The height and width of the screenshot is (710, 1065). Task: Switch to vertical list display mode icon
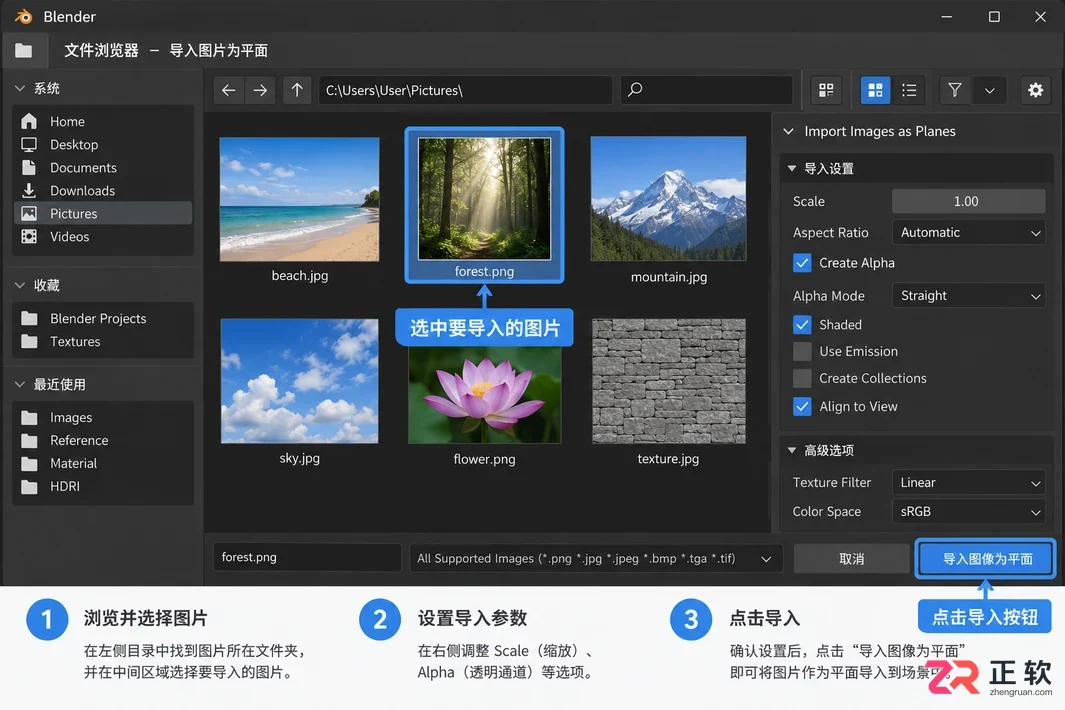coord(826,90)
